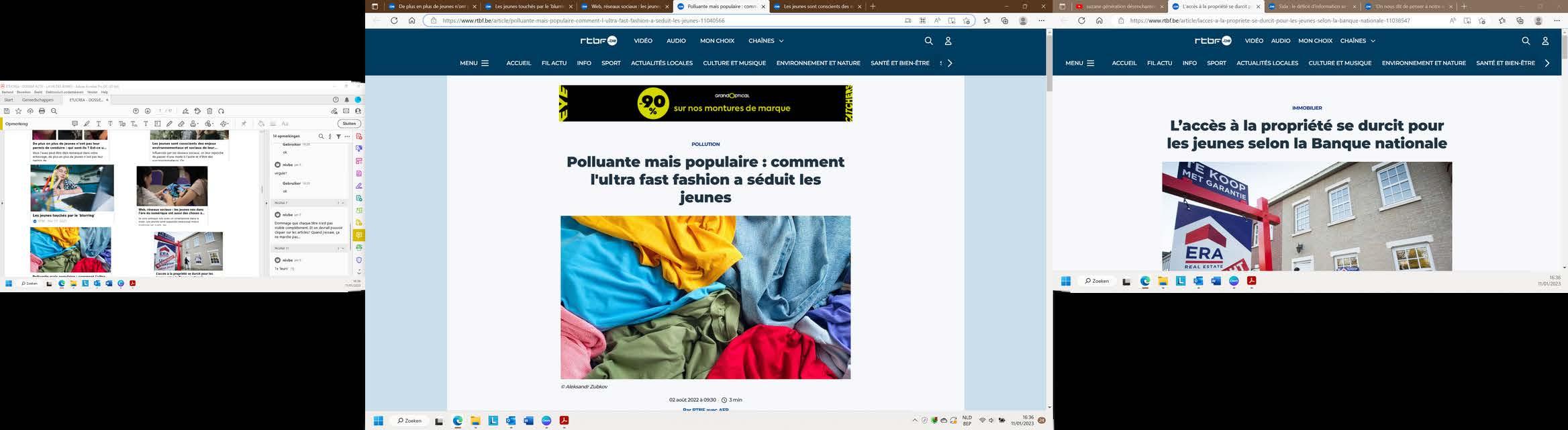1568x430 pixels.
Task: Open user account icon in right RTBF window
Action: (x=1545, y=41)
